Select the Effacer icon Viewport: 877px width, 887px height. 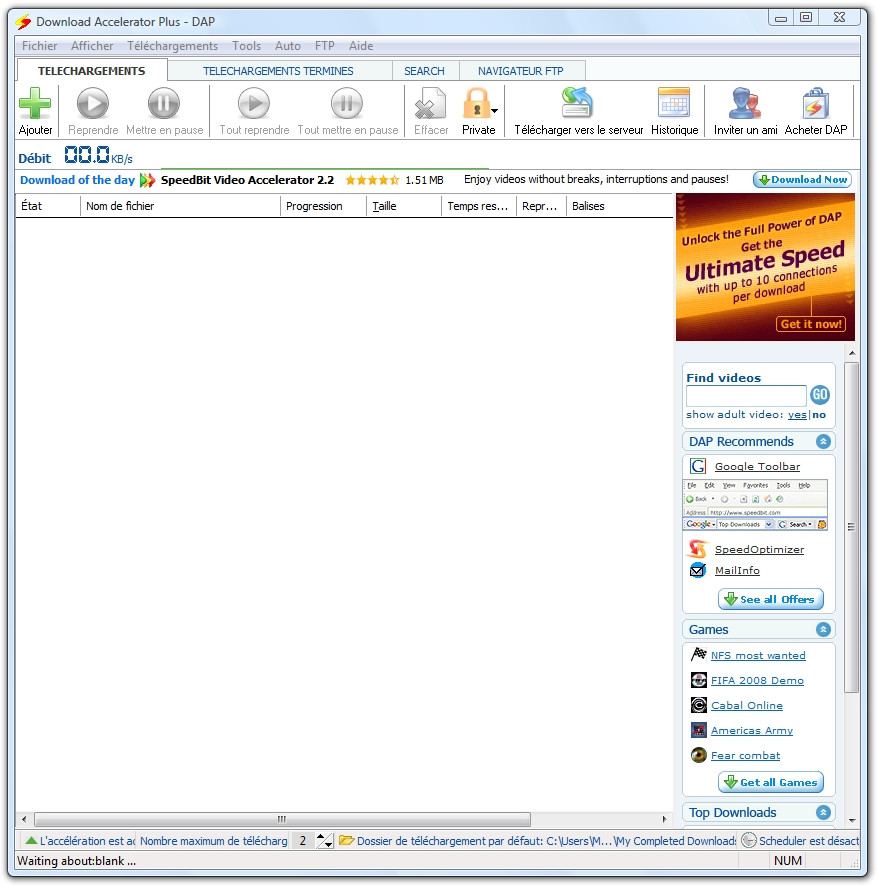429,103
